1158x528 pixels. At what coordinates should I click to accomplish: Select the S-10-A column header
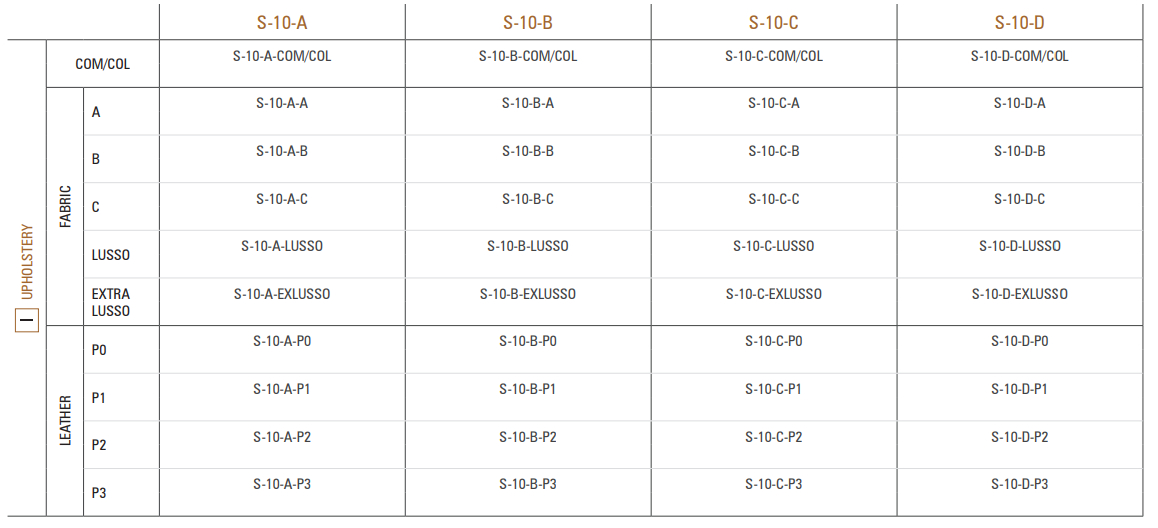pyautogui.click(x=281, y=22)
